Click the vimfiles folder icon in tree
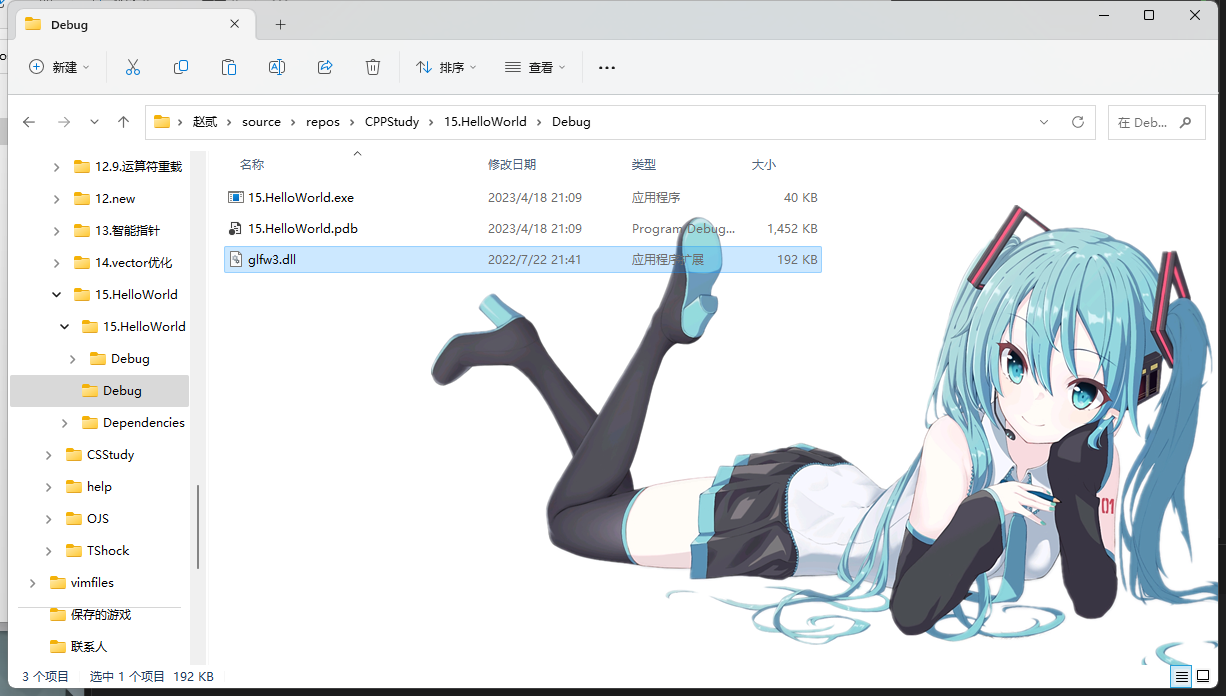 pyautogui.click(x=58, y=583)
